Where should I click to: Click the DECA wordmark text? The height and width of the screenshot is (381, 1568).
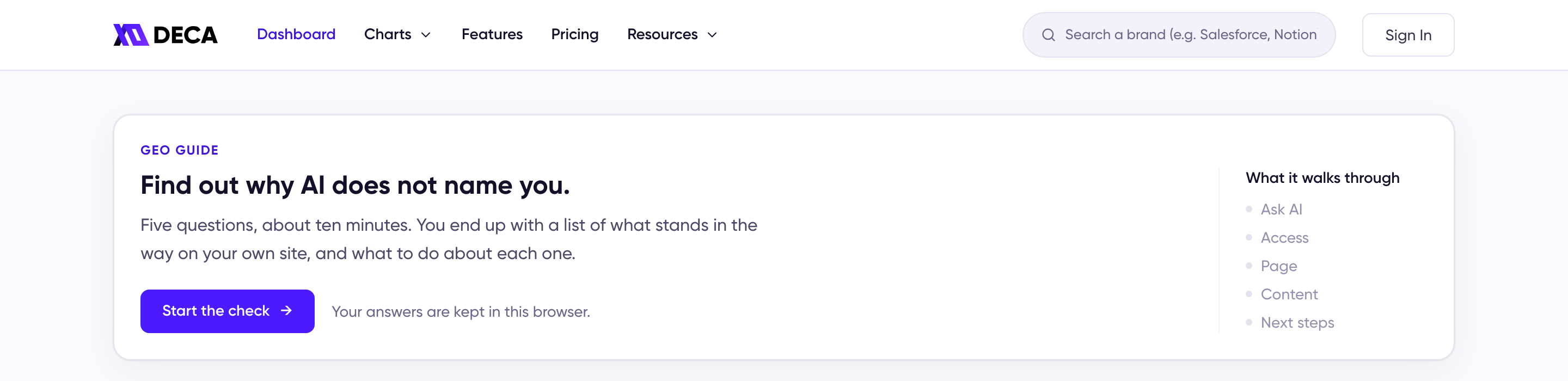185,35
